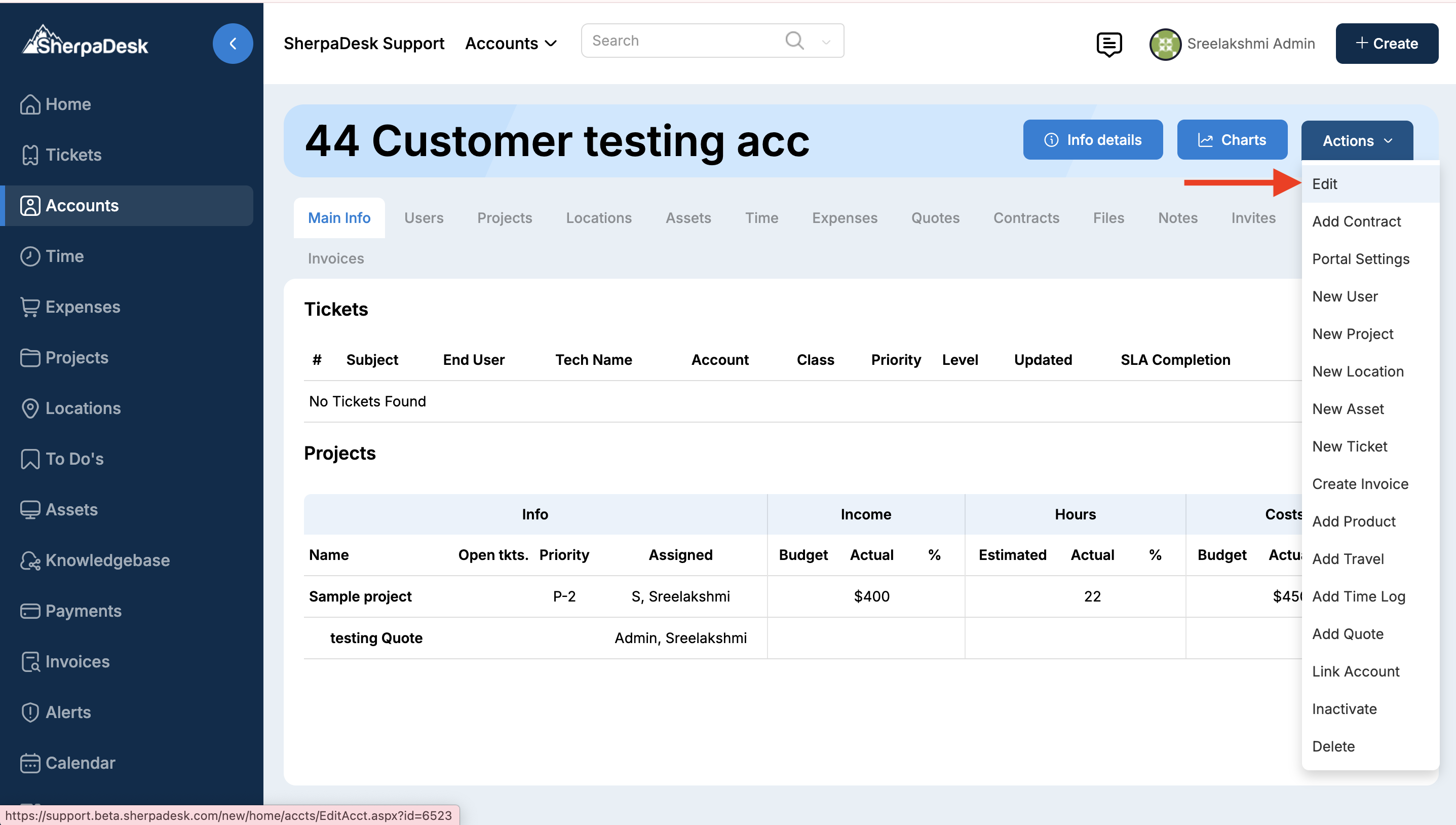Switch to the Contracts tab
1456x825 pixels.
coord(1025,217)
